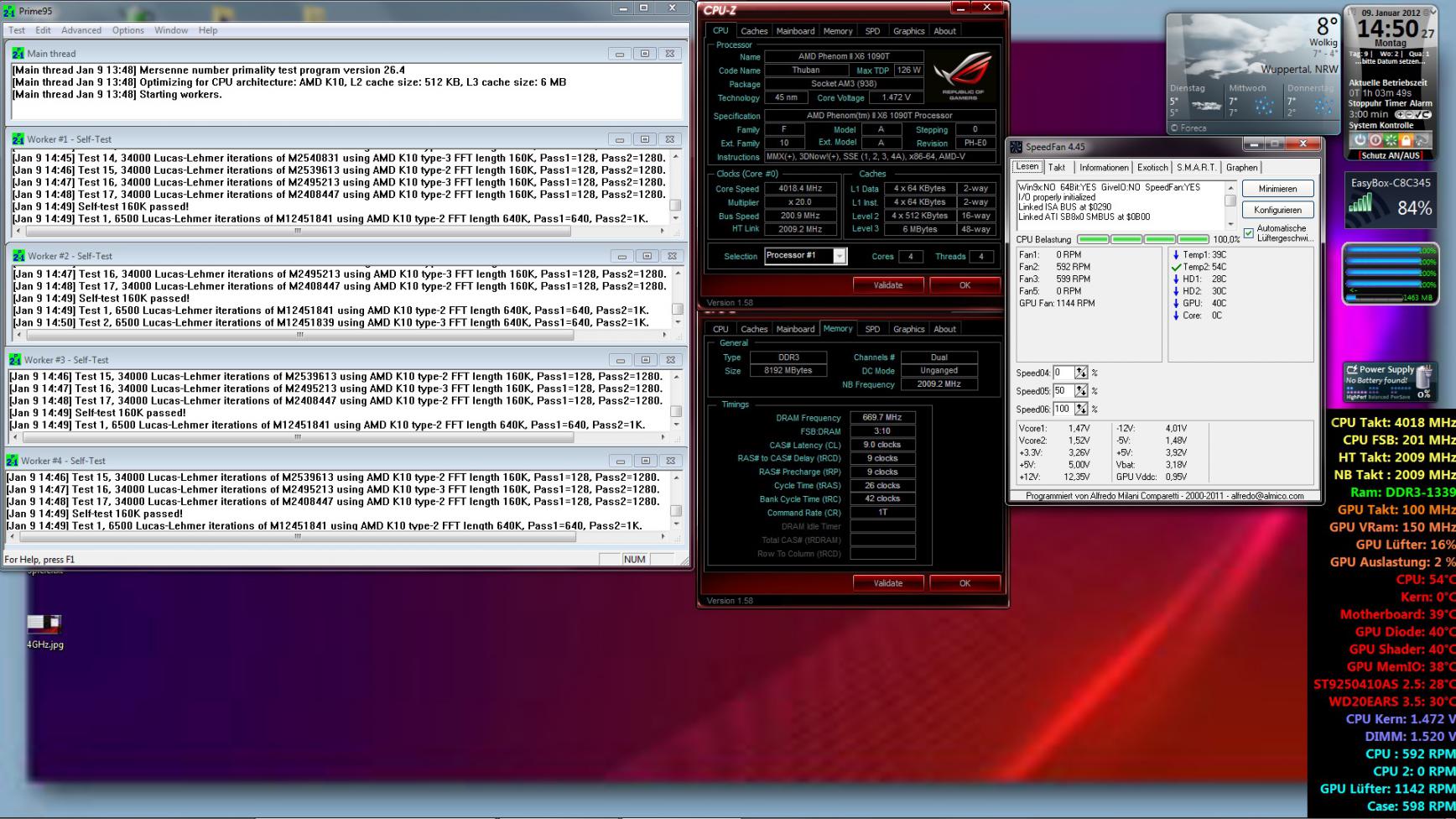Click the green checkmark icon beside Temp2
The image size is (1456, 819).
coord(1176,267)
